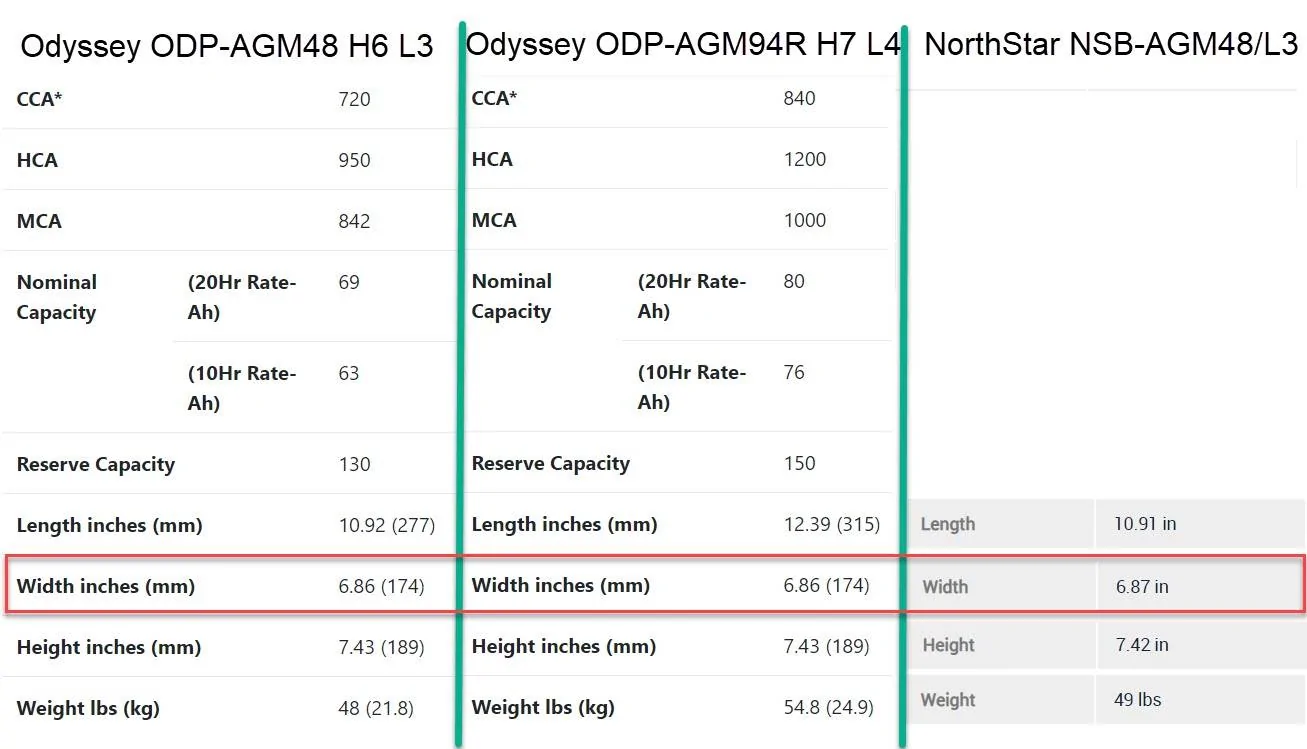Viewport: 1307px width, 749px height.
Task: Click MCA value 842
Action: (354, 221)
